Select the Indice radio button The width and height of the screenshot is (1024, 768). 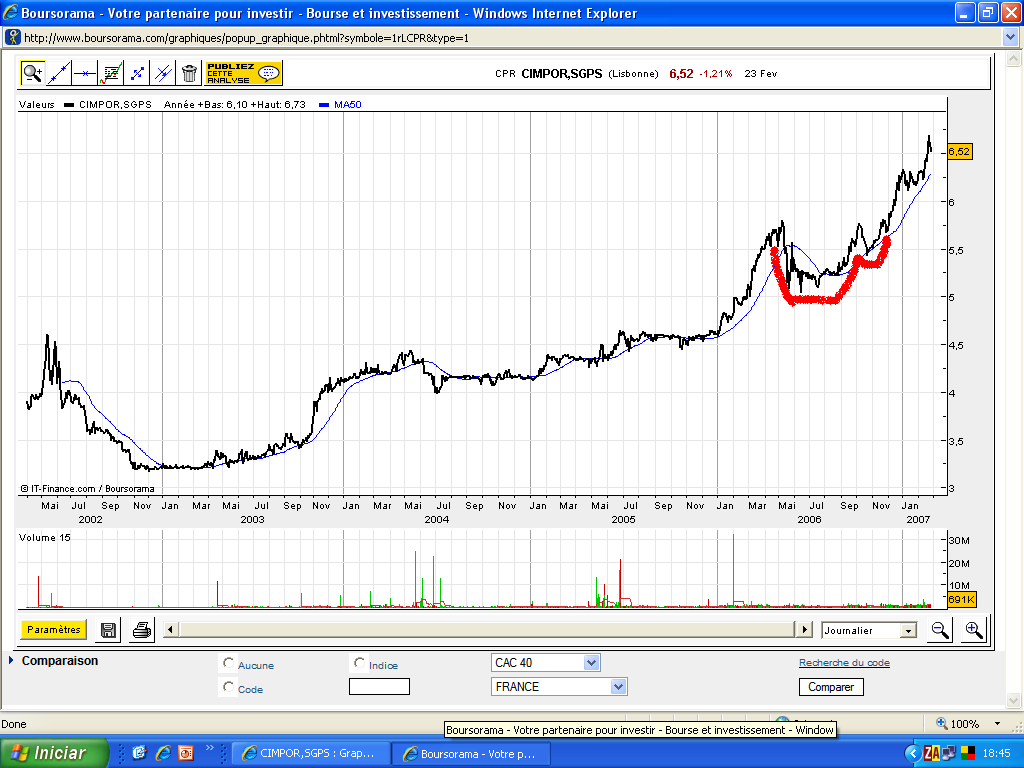pyautogui.click(x=360, y=663)
